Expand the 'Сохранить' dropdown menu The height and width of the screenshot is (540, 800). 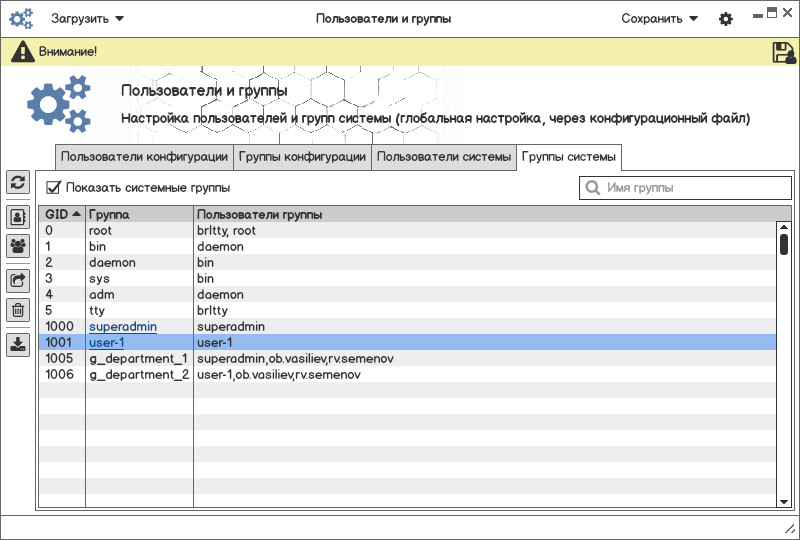pos(659,18)
